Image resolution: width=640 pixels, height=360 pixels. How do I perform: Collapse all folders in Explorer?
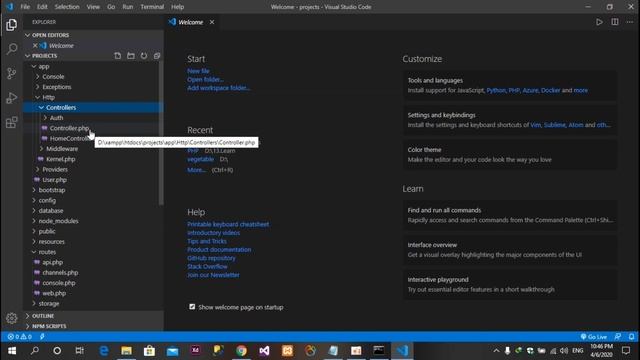click(x=157, y=56)
